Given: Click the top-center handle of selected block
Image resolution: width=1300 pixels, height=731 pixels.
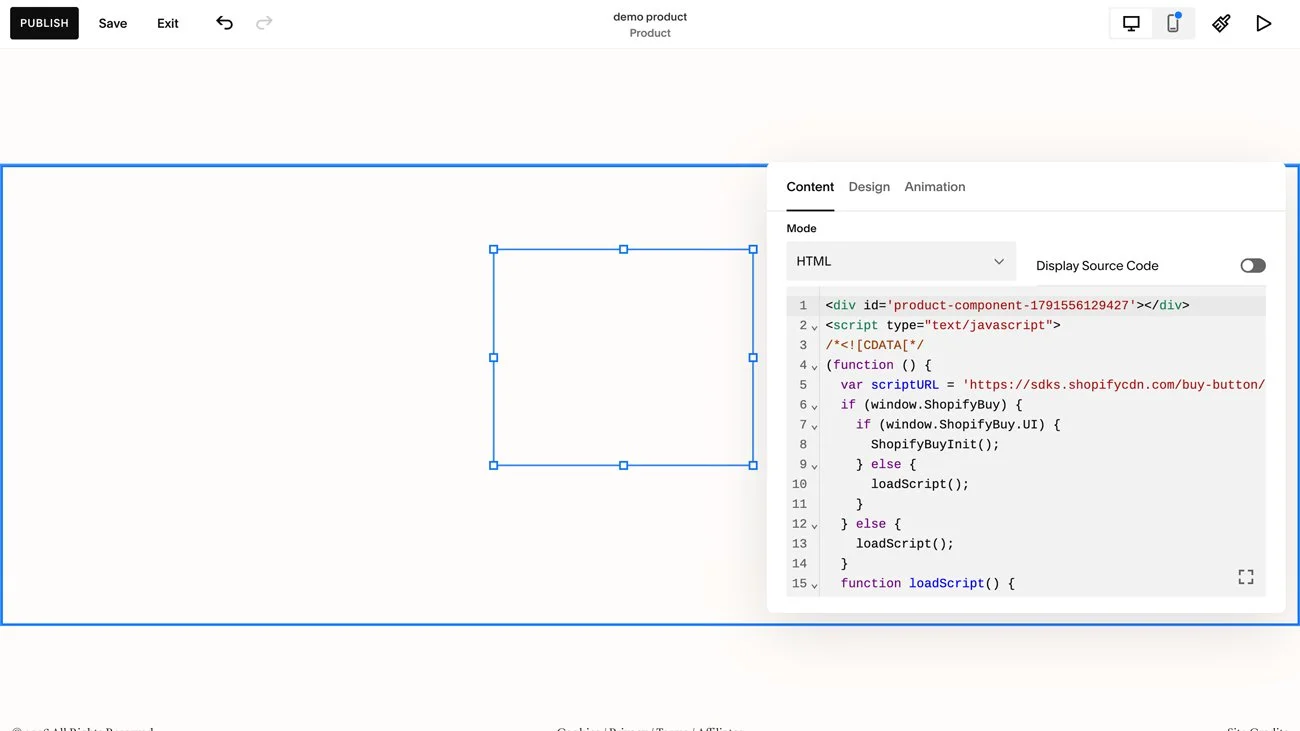Looking at the screenshot, I should pyautogui.click(x=623, y=249).
